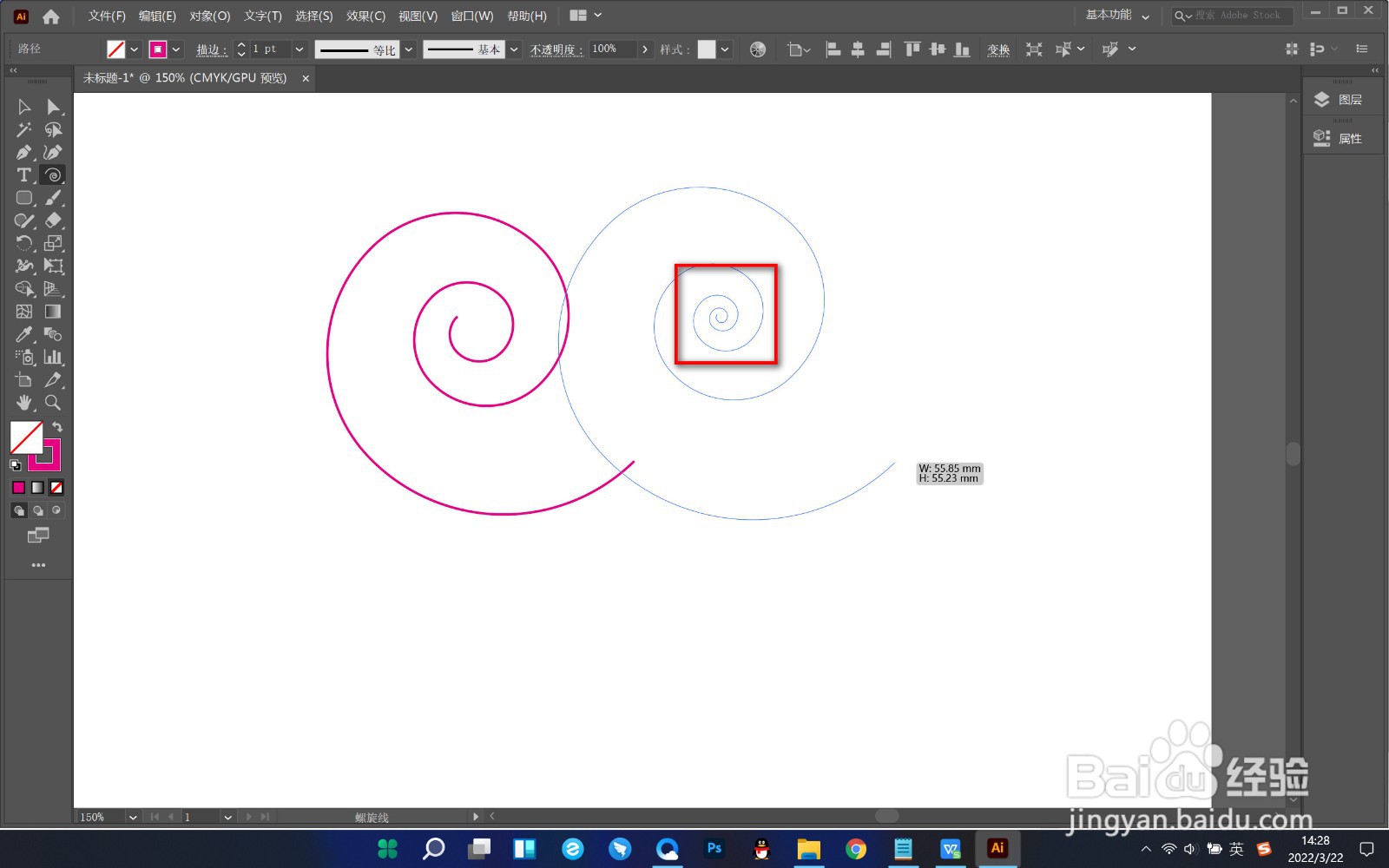The width and height of the screenshot is (1389, 868).
Task: Choose the Mesh tool
Action: click(x=24, y=312)
